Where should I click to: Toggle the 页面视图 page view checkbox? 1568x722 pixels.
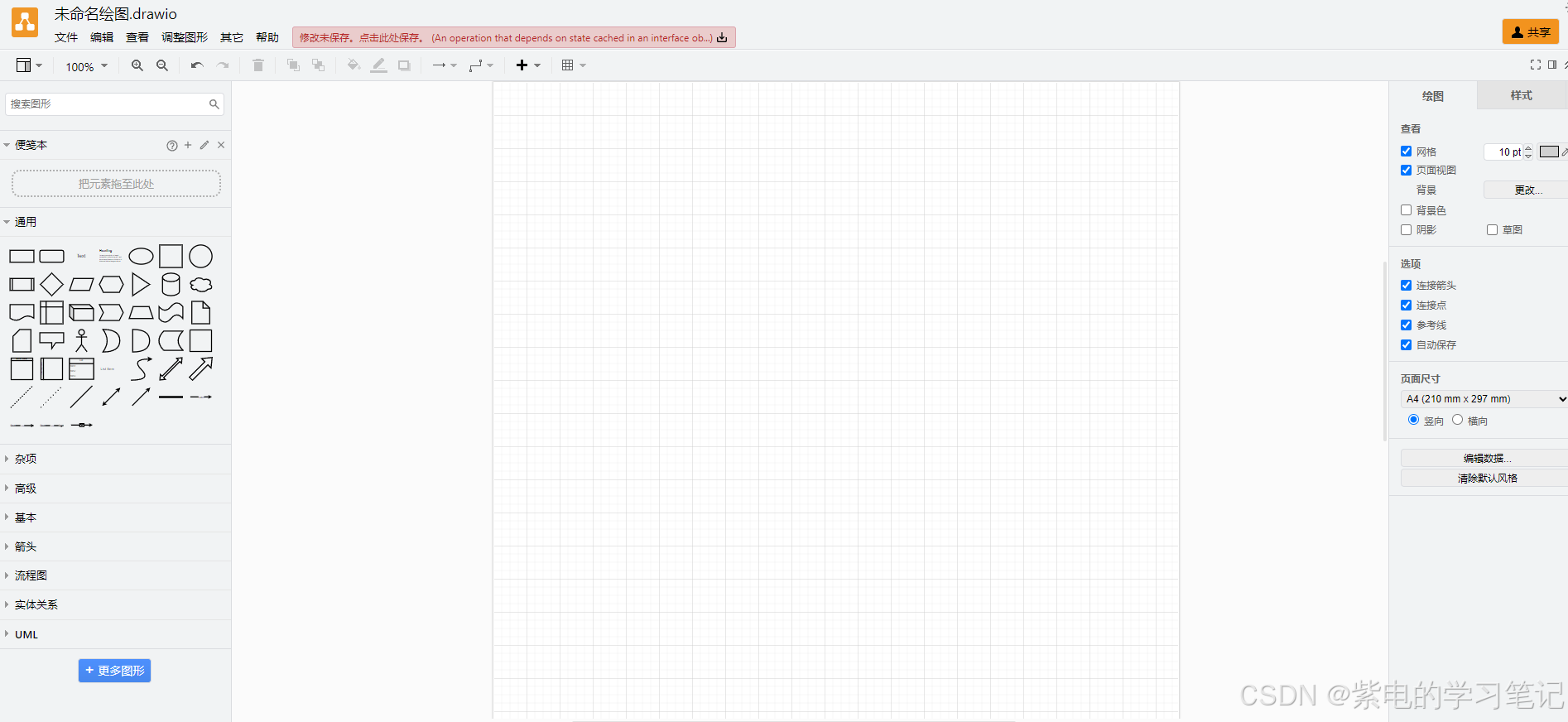tap(1406, 170)
